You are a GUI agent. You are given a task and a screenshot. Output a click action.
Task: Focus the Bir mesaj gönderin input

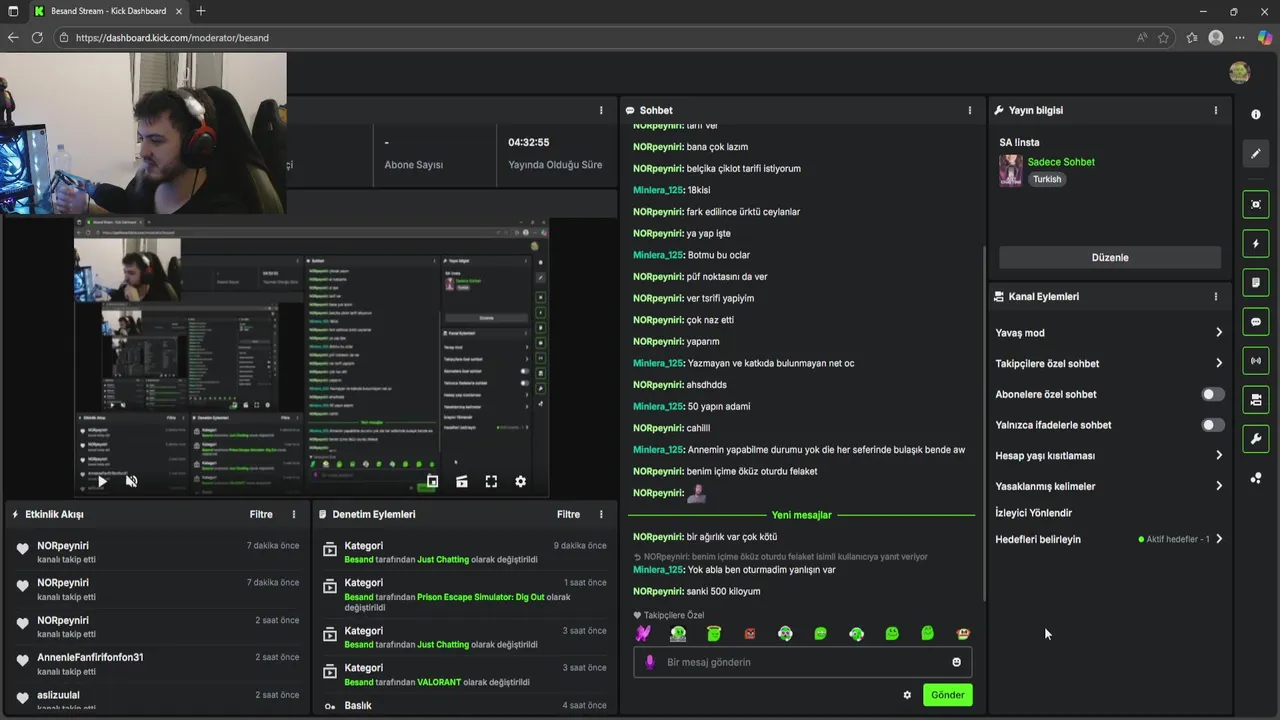coord(802,662)
